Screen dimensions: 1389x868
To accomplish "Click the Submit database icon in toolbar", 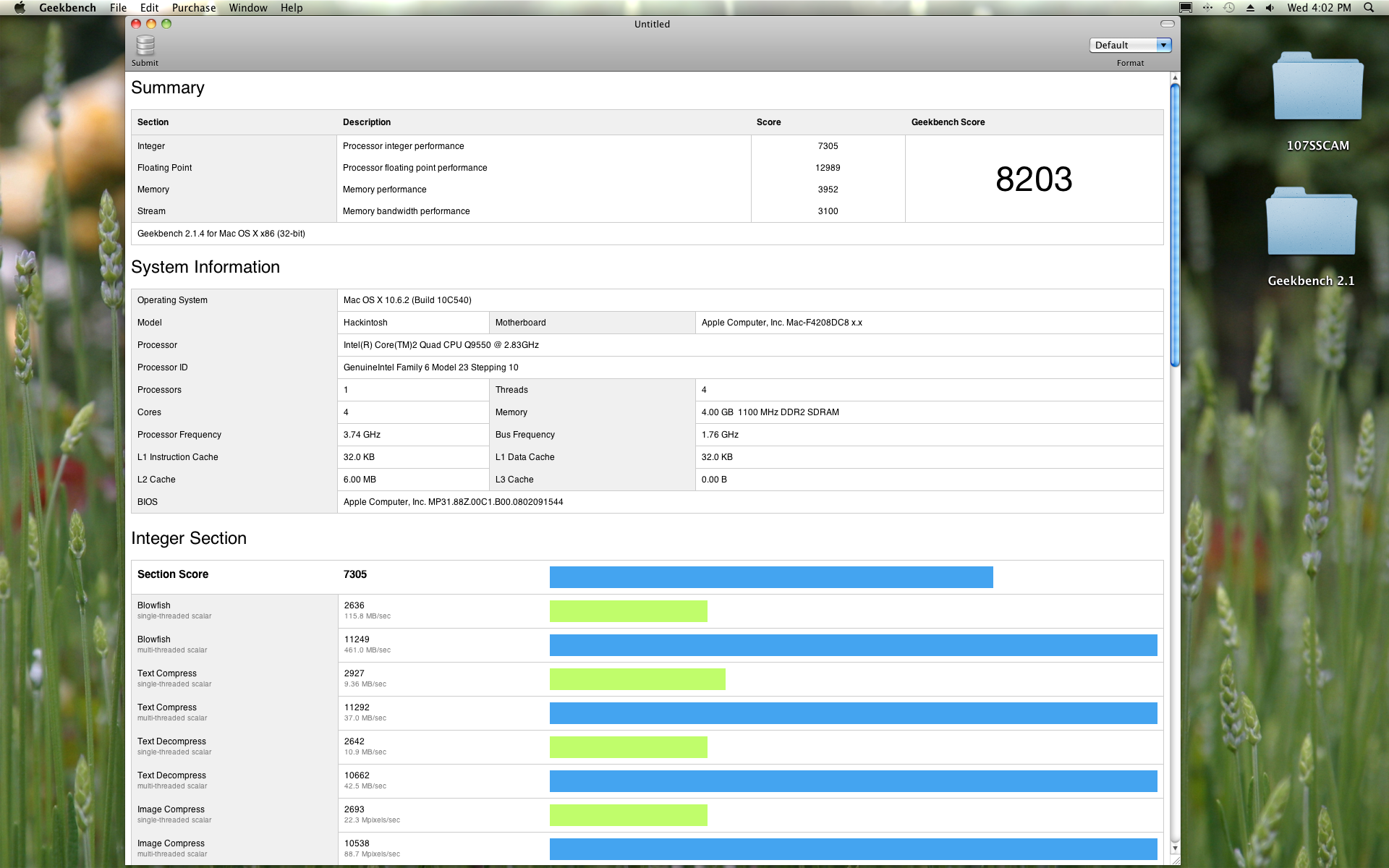I will [x=145, y=46].
